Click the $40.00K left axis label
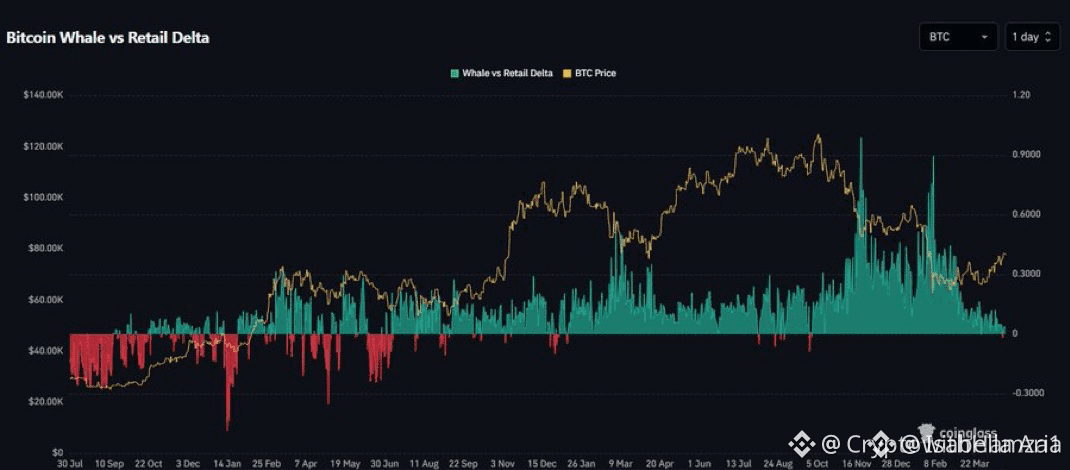Screen dimensions: 1070x470 [46, 351]
